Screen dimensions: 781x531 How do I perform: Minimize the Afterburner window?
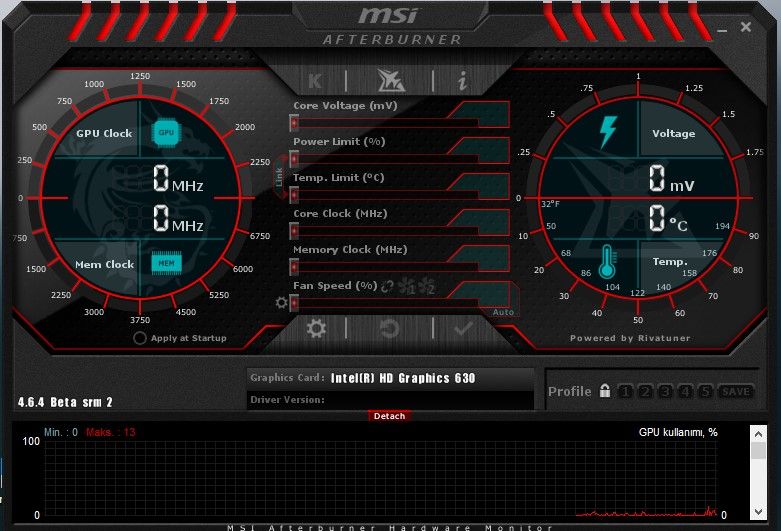(x=722, y=30)
